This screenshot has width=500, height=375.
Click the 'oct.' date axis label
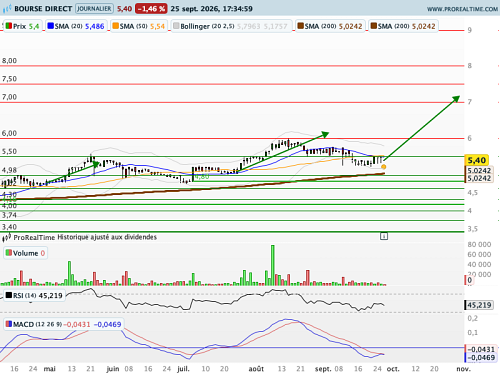pos(393,369)
